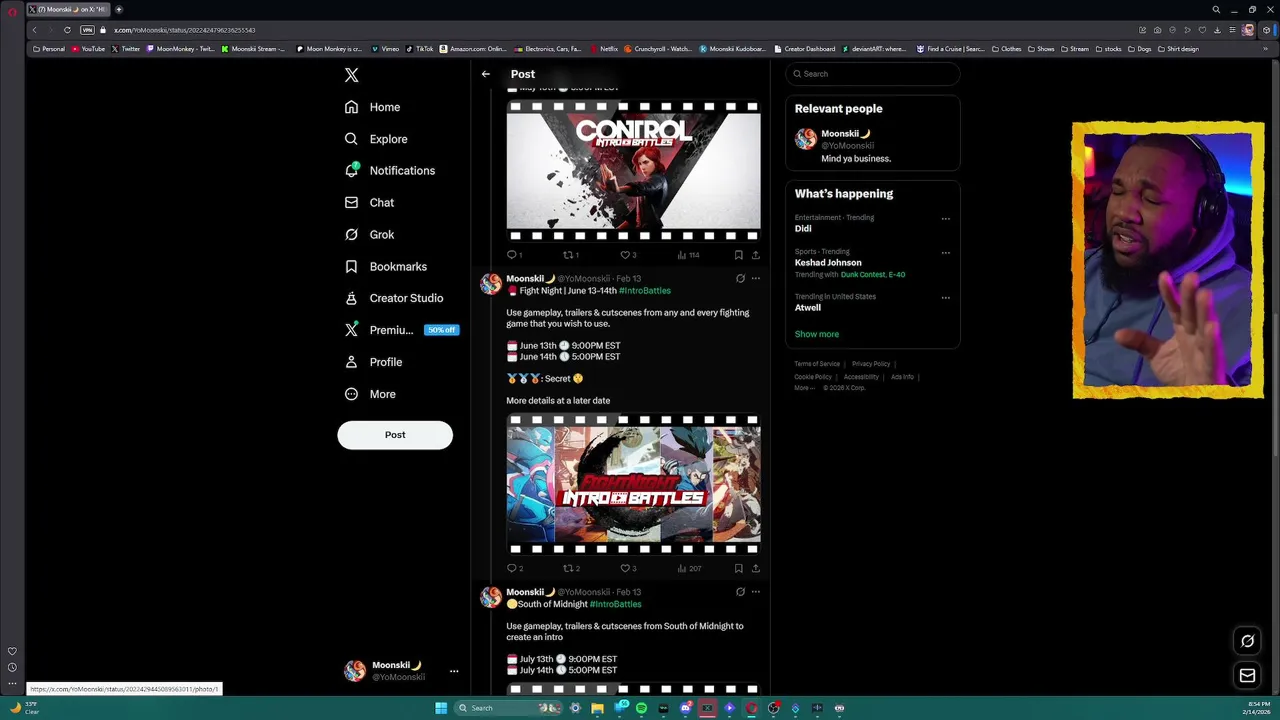Open Bookmarks page

[385, 267]
